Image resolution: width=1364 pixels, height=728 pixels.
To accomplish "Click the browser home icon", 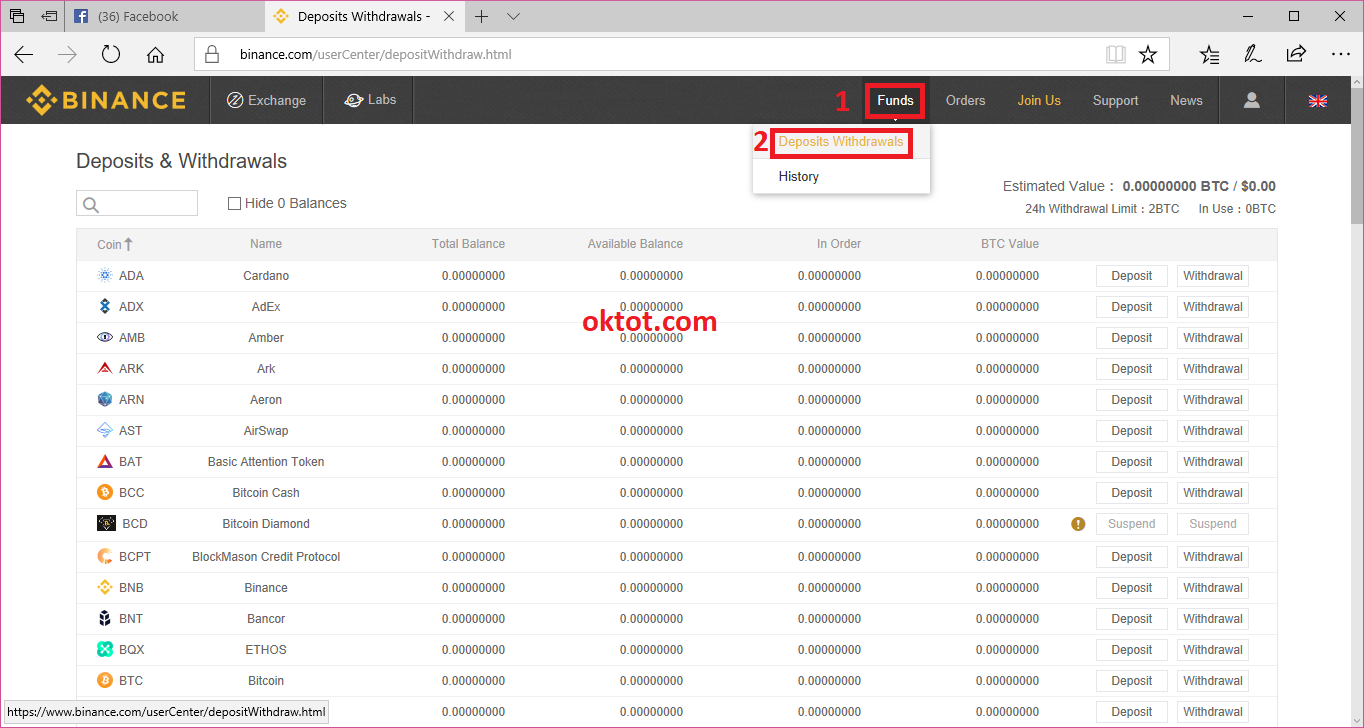I will [155, 55].
